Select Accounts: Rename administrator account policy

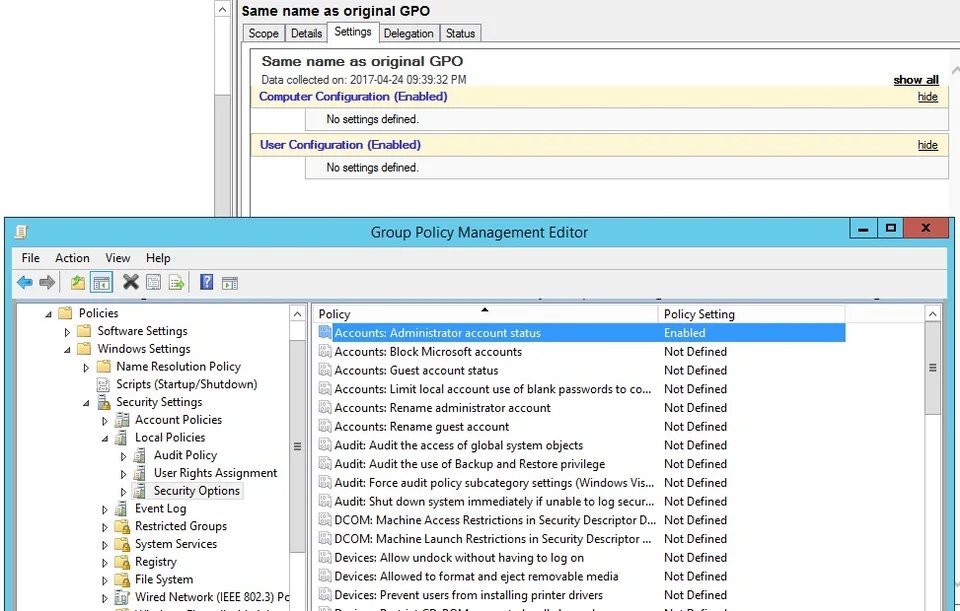[442, 408]
